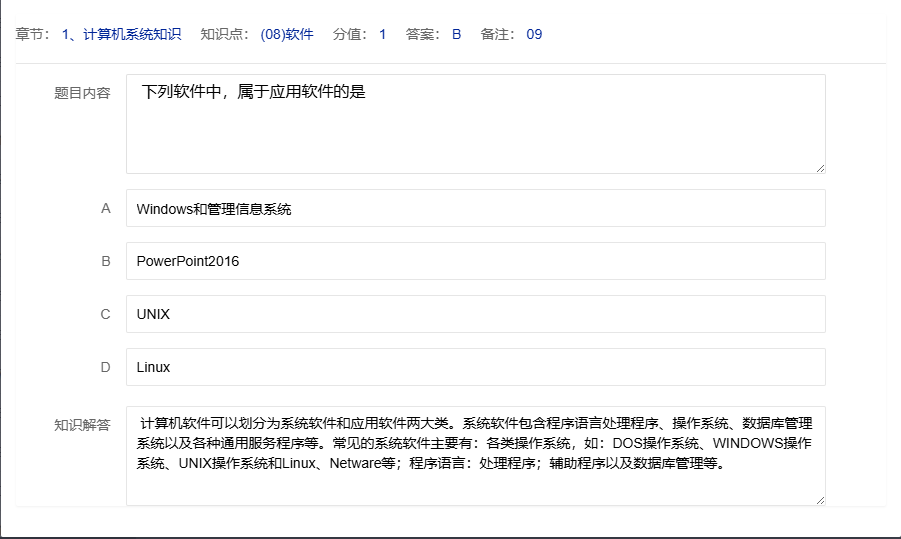Click inside the 知识解答 explanation text area
The width and height of the screenshot is (901, 539).
[475, 455]
